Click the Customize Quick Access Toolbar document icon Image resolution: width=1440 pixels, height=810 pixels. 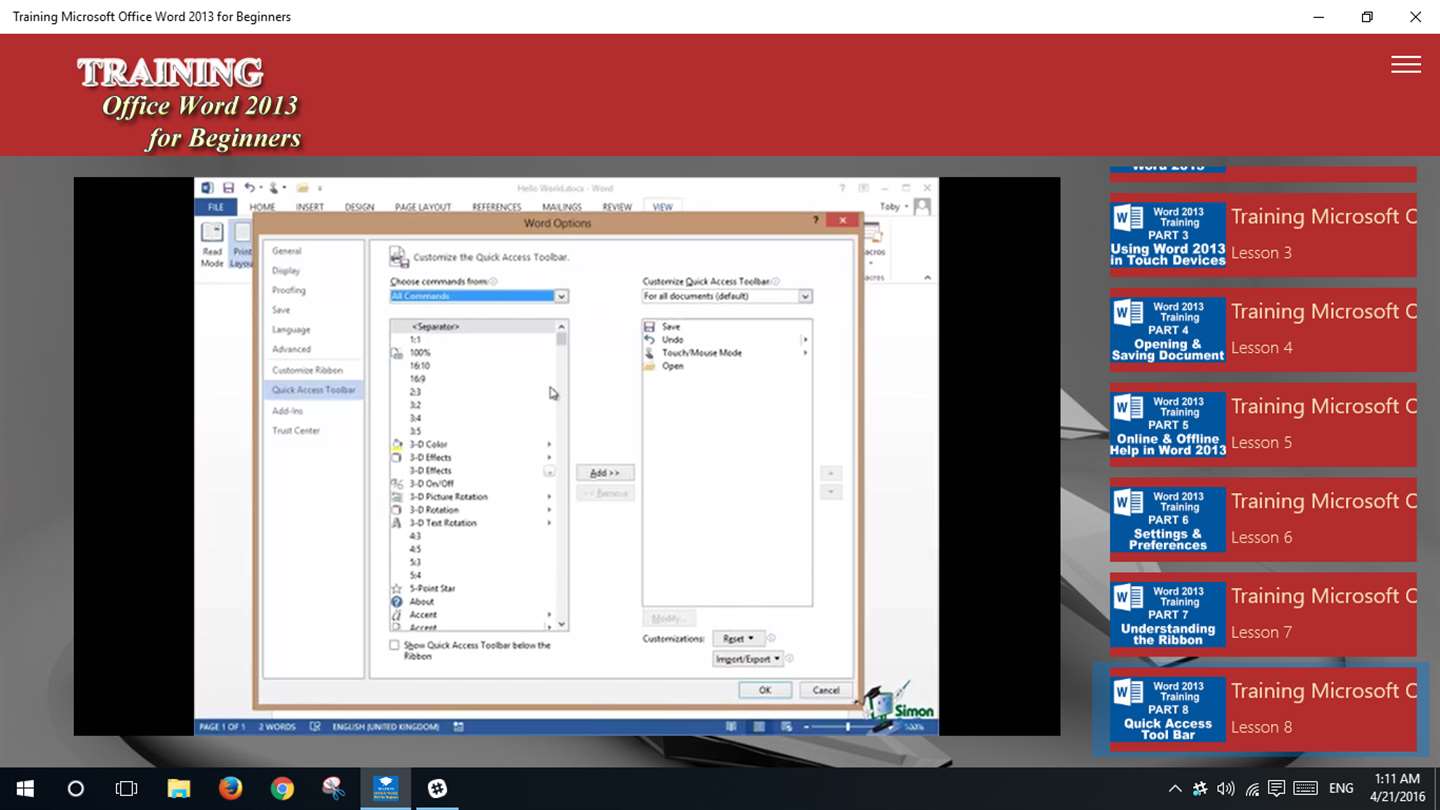(x=399, y=257)
